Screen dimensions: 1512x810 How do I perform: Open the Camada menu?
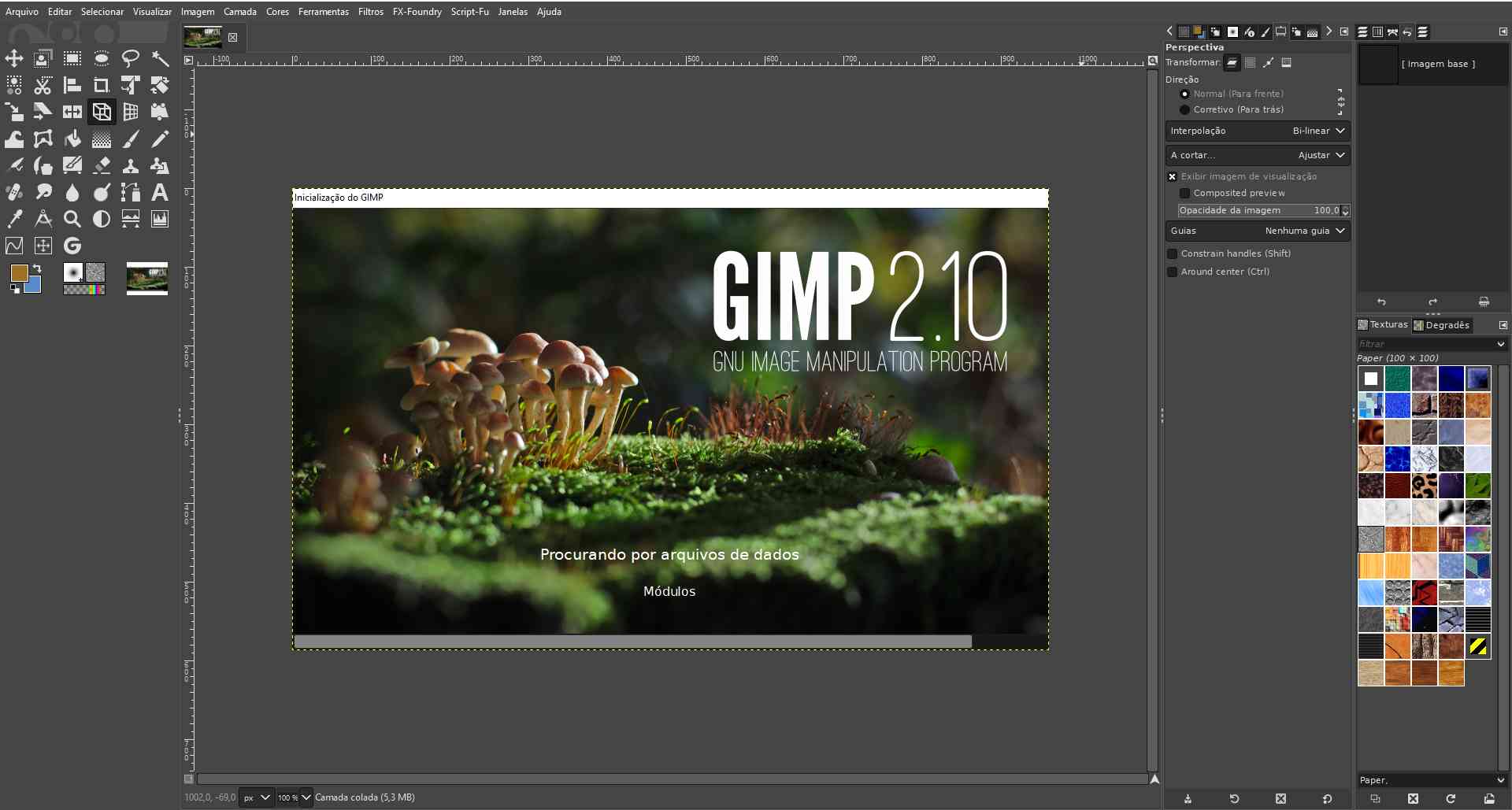[240, 12]
